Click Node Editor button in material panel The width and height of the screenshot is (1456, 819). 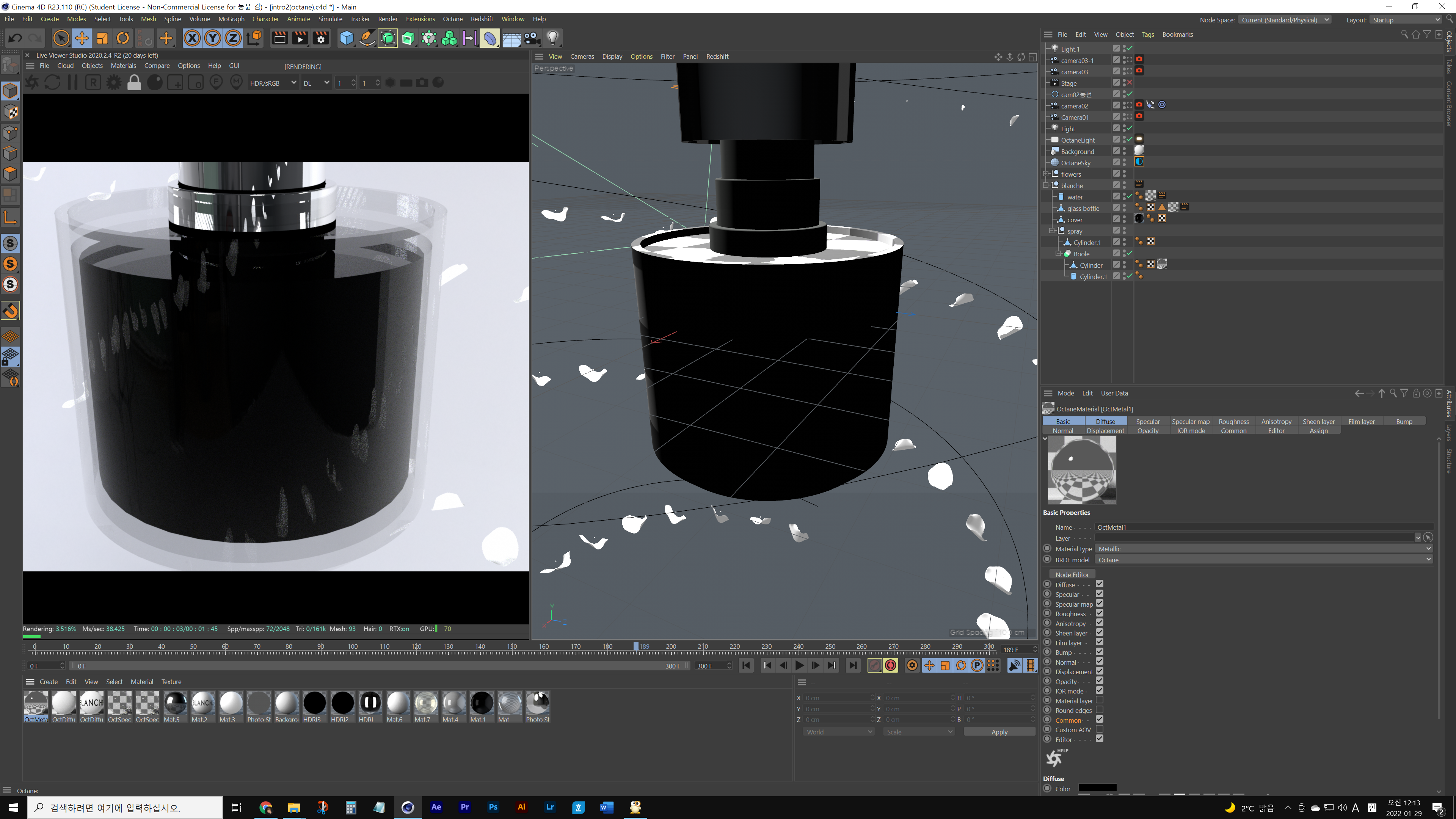(x=1071, y=574)
